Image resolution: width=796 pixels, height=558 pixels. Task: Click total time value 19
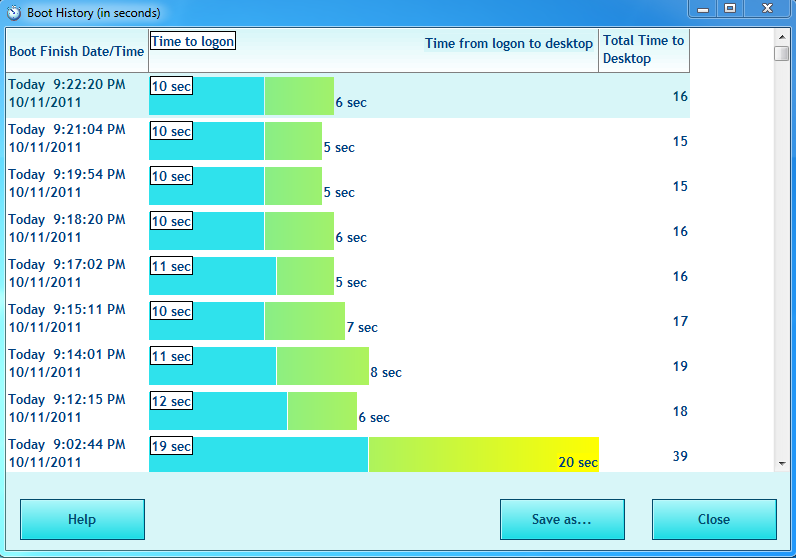[x=680, y=366]
